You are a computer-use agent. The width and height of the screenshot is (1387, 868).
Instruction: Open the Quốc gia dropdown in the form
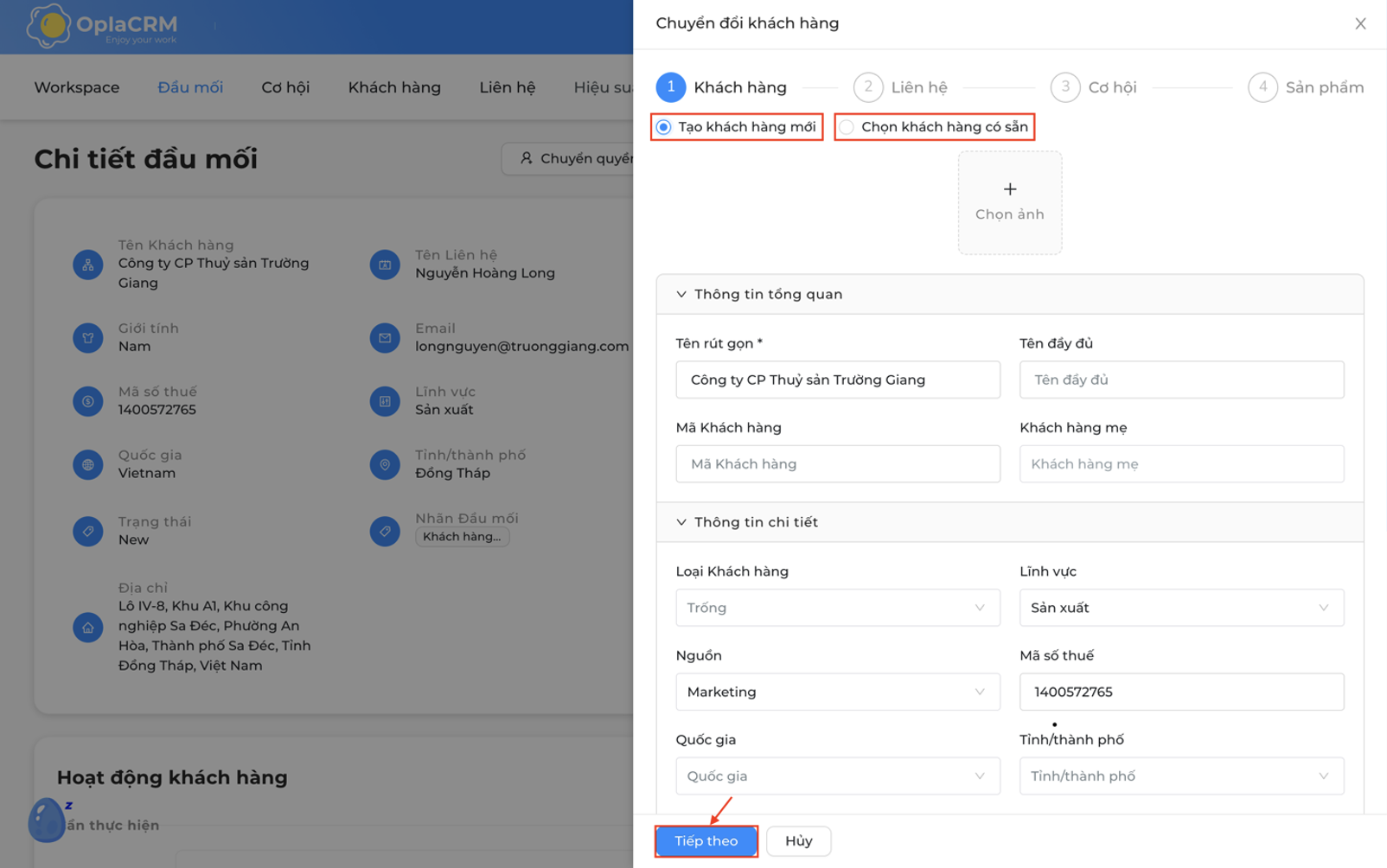click(x=838, y=776)
